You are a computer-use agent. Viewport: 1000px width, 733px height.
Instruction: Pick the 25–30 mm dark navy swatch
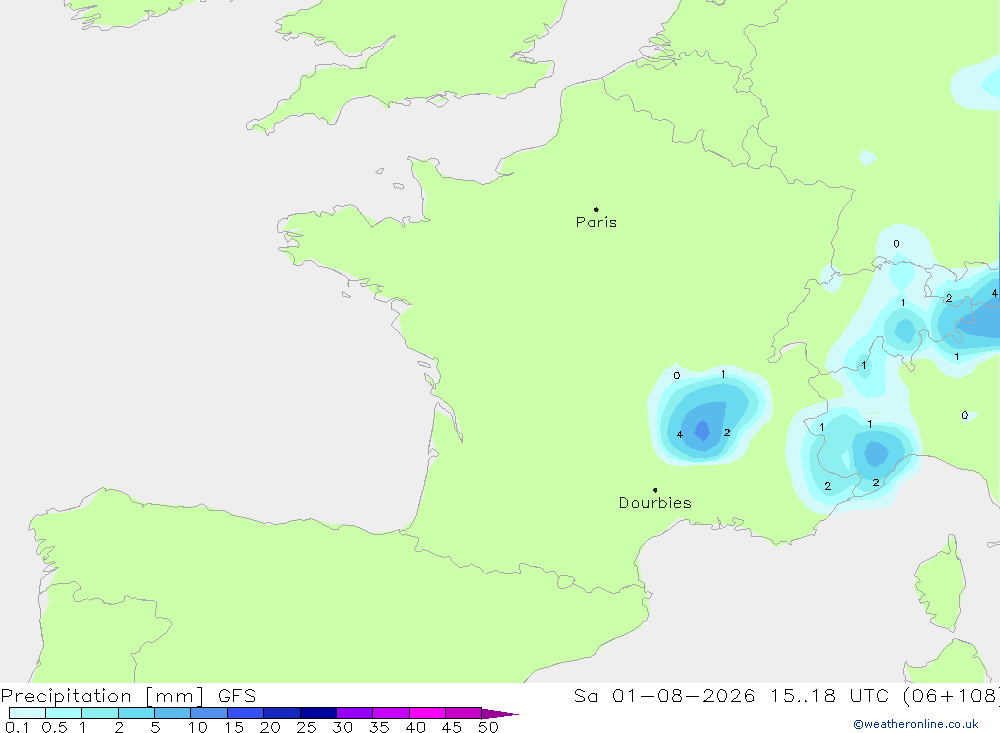318,713
